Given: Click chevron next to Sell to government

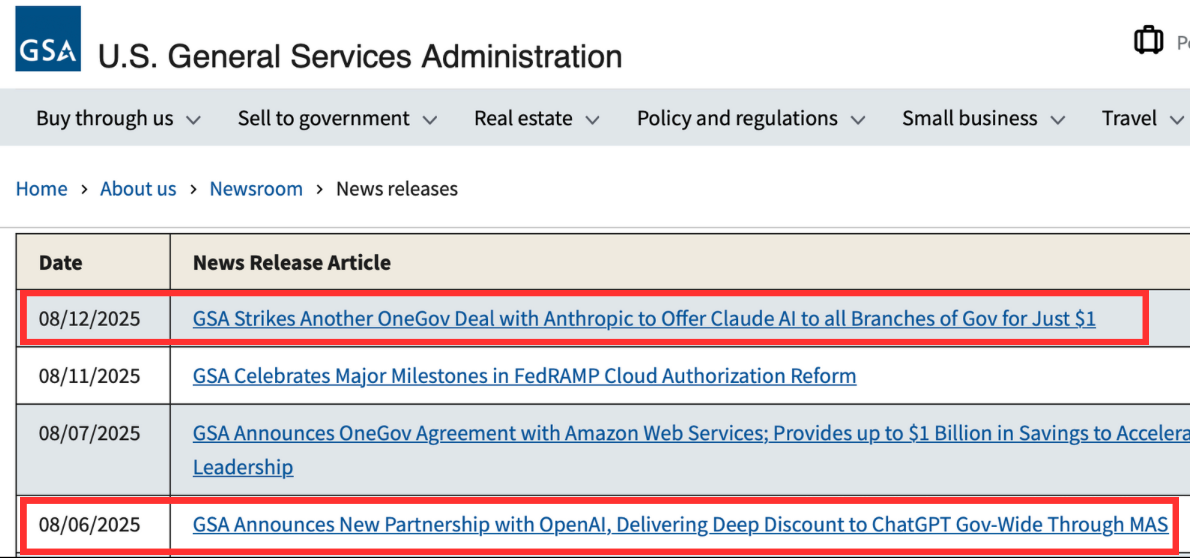Looking at the screenshot, I should click(x=430, y=120).
